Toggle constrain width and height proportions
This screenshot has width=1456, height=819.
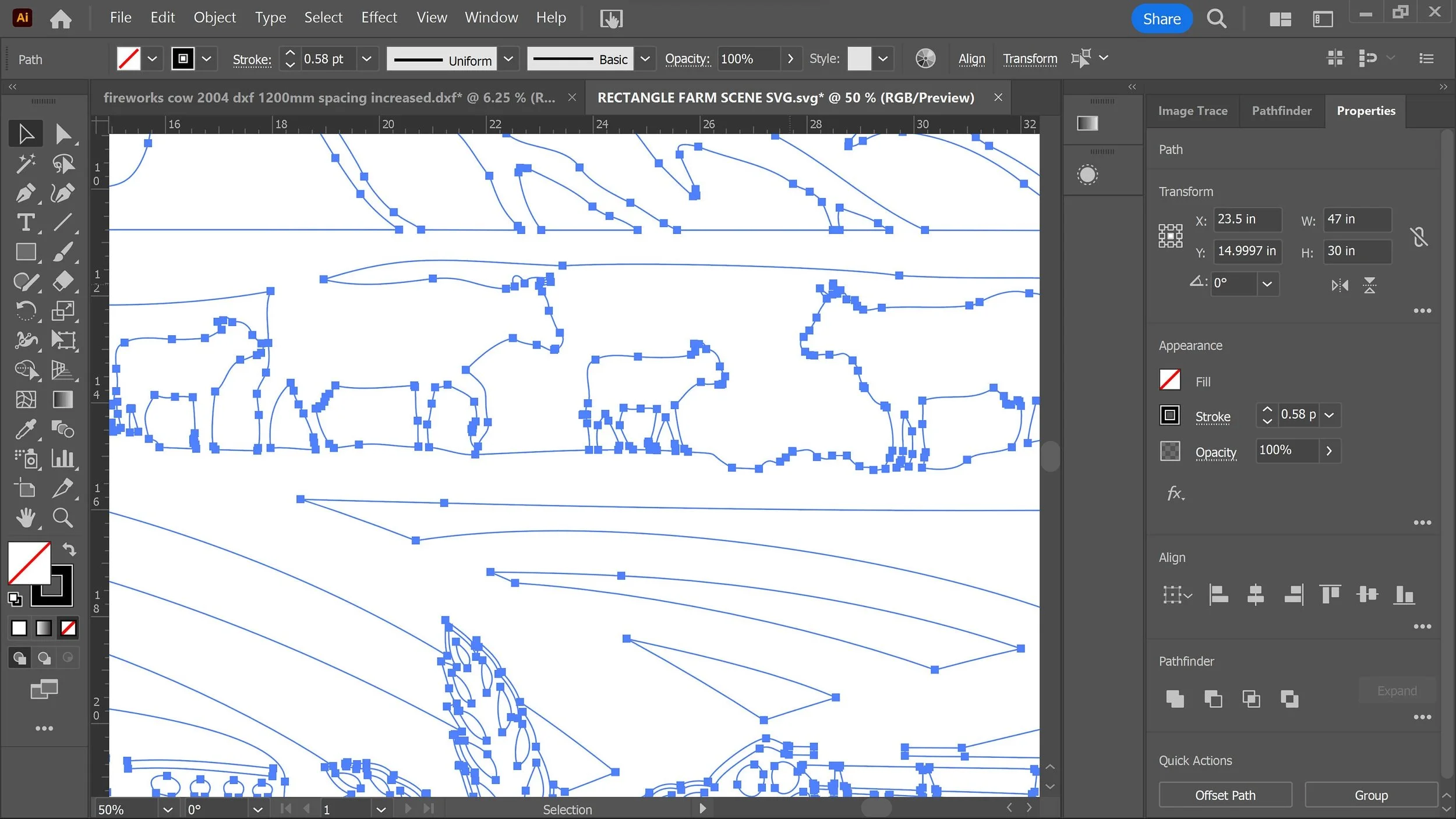click(1419, 237)
